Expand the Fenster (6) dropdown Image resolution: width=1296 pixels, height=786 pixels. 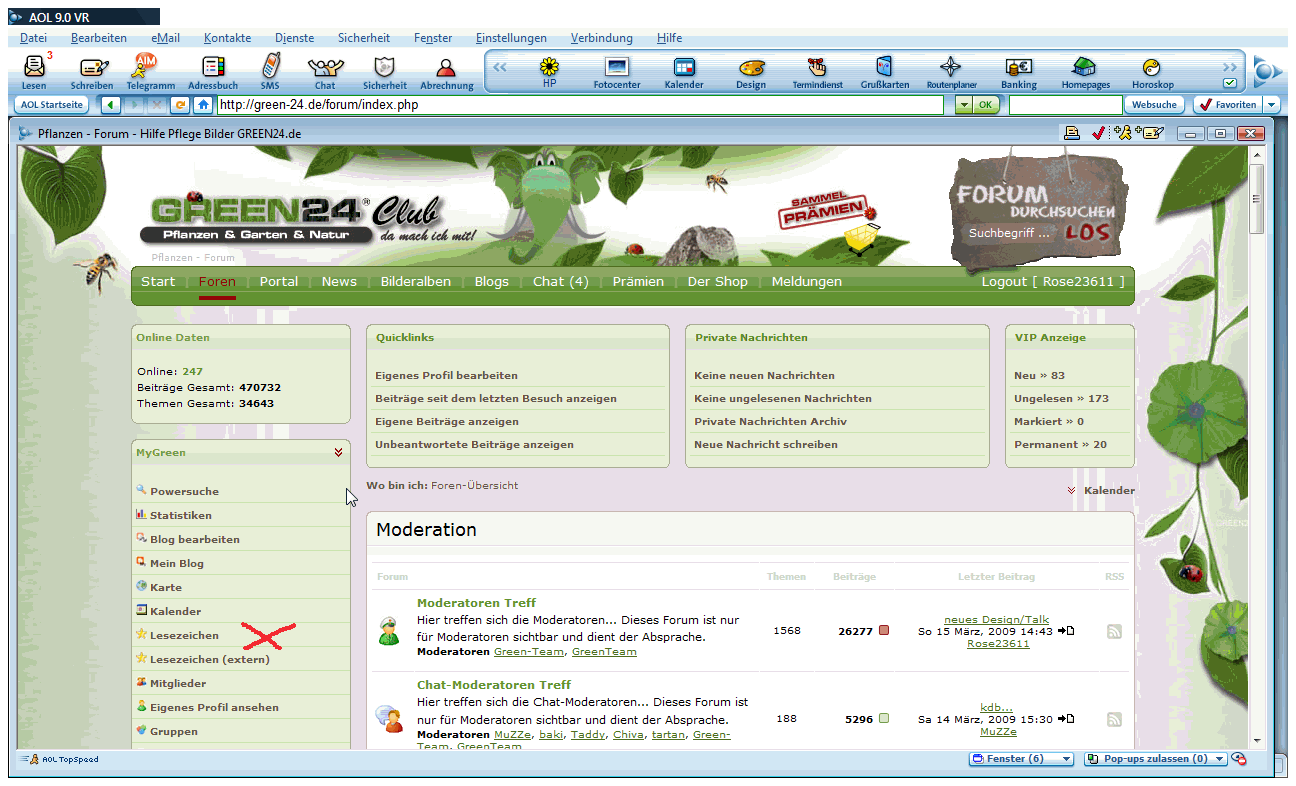(x=1066, y=759)
